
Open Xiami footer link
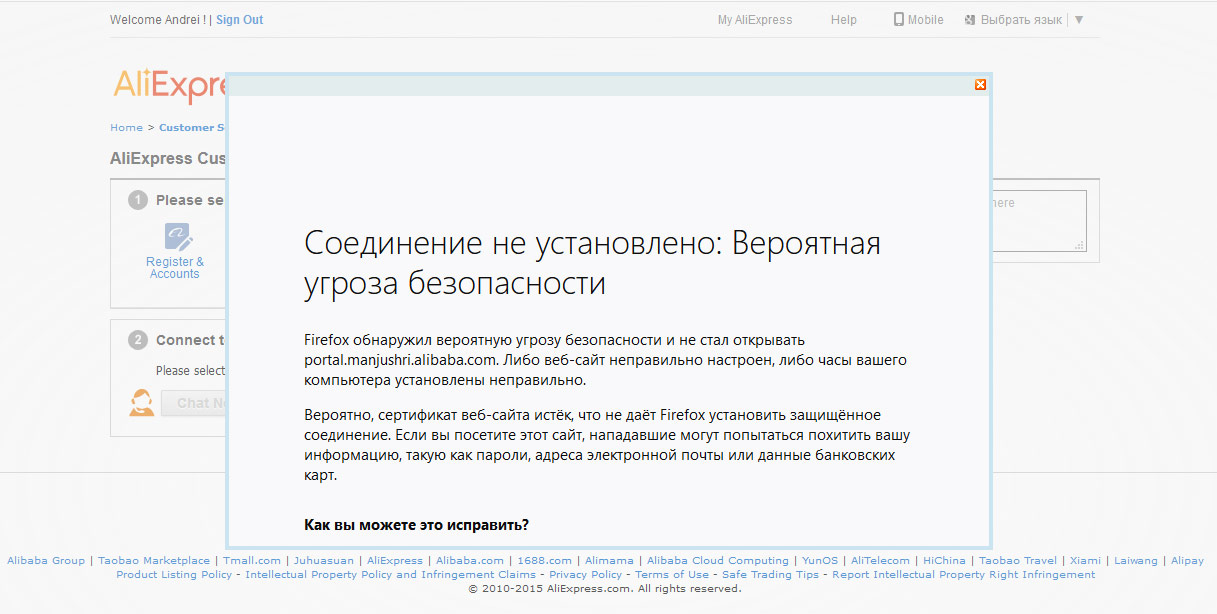[1086, 561]
